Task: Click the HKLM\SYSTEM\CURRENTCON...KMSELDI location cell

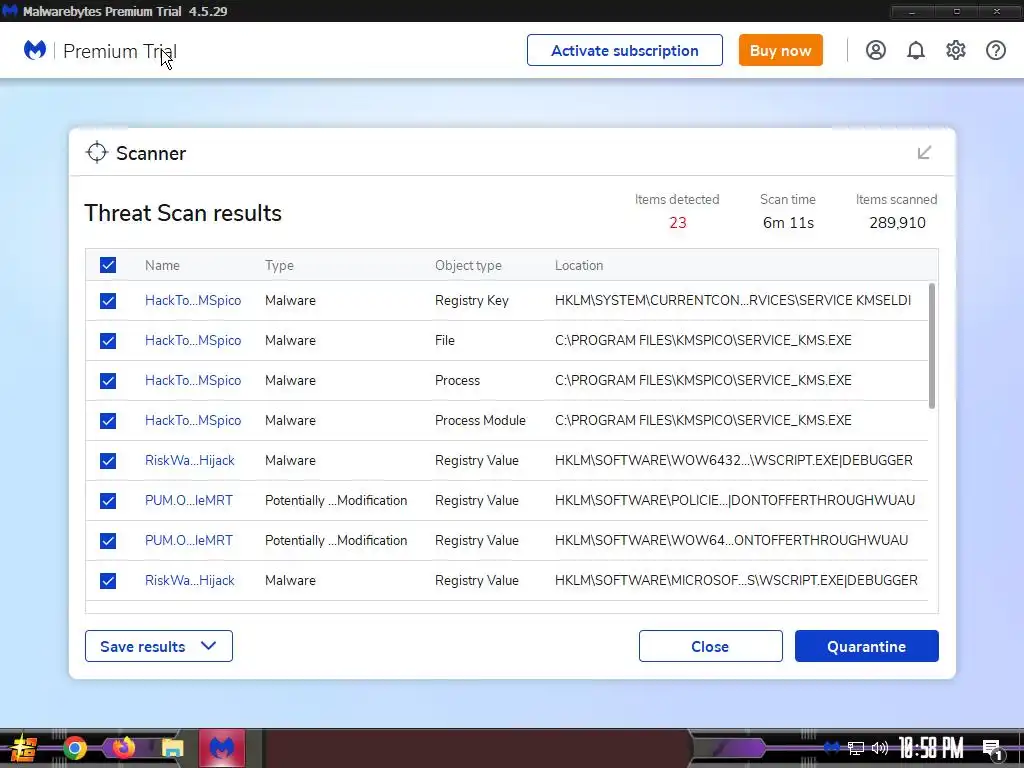Action: pos(733,300)
